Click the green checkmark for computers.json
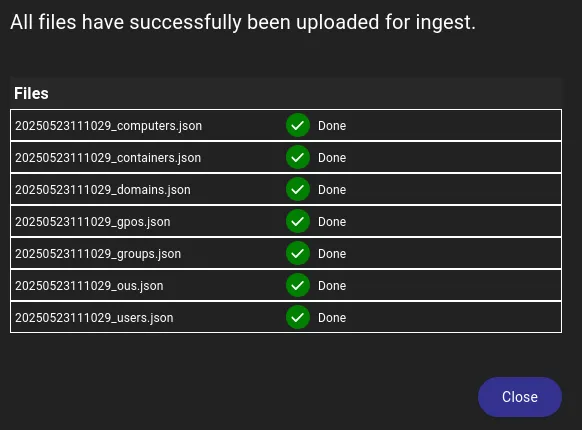Screen dimensions: 582x430 298,125
